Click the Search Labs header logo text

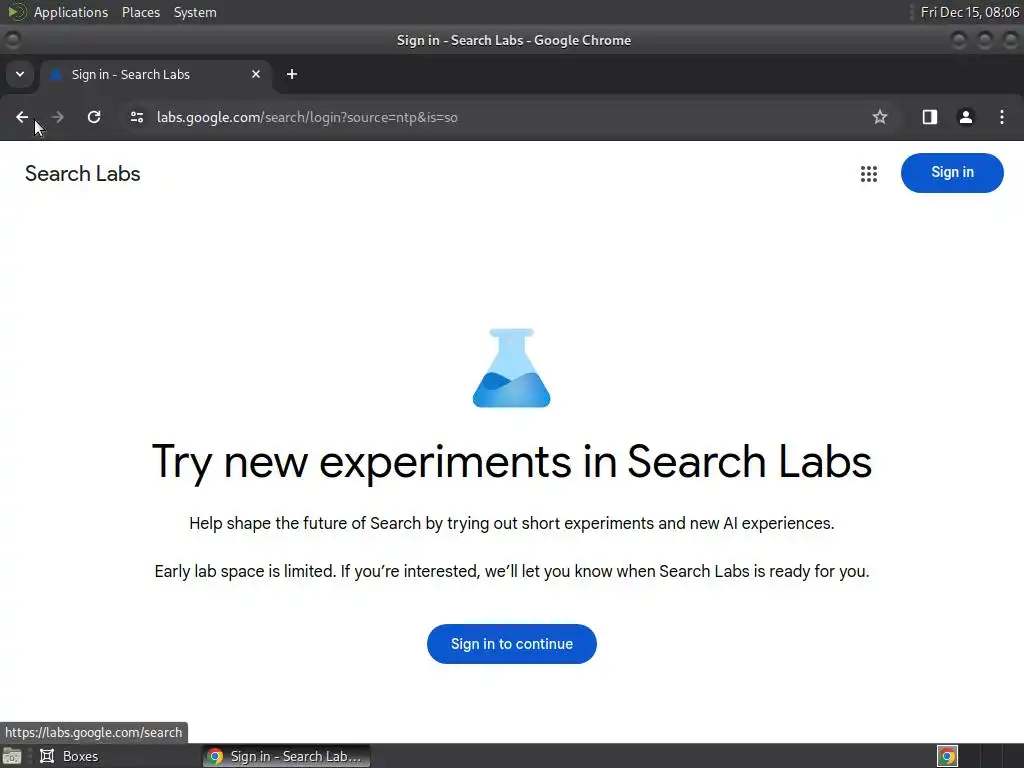tap(82, 174)
